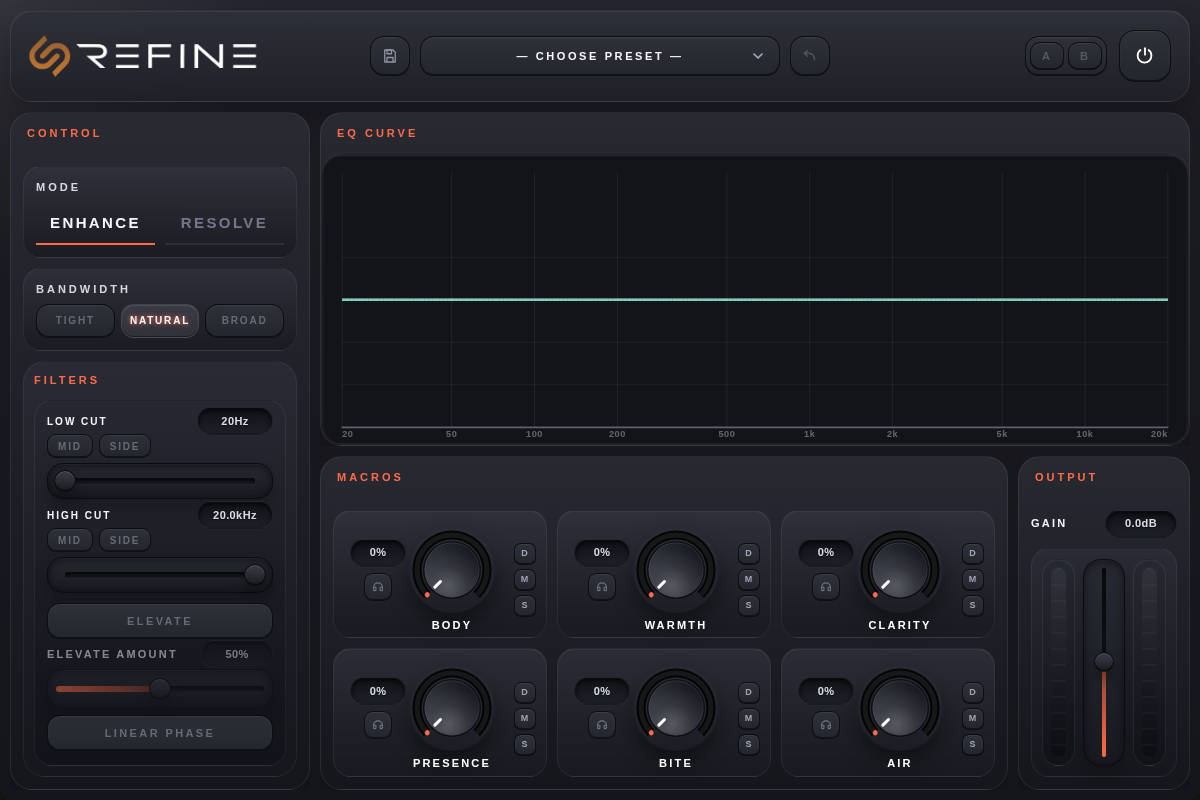
Task: Toggle High Cut Mid button
Action: click(70, 540)
